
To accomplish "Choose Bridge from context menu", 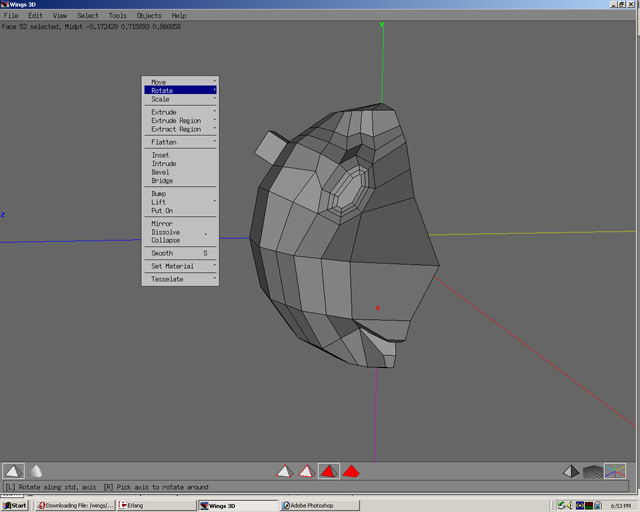I will (x=180, y=181).
